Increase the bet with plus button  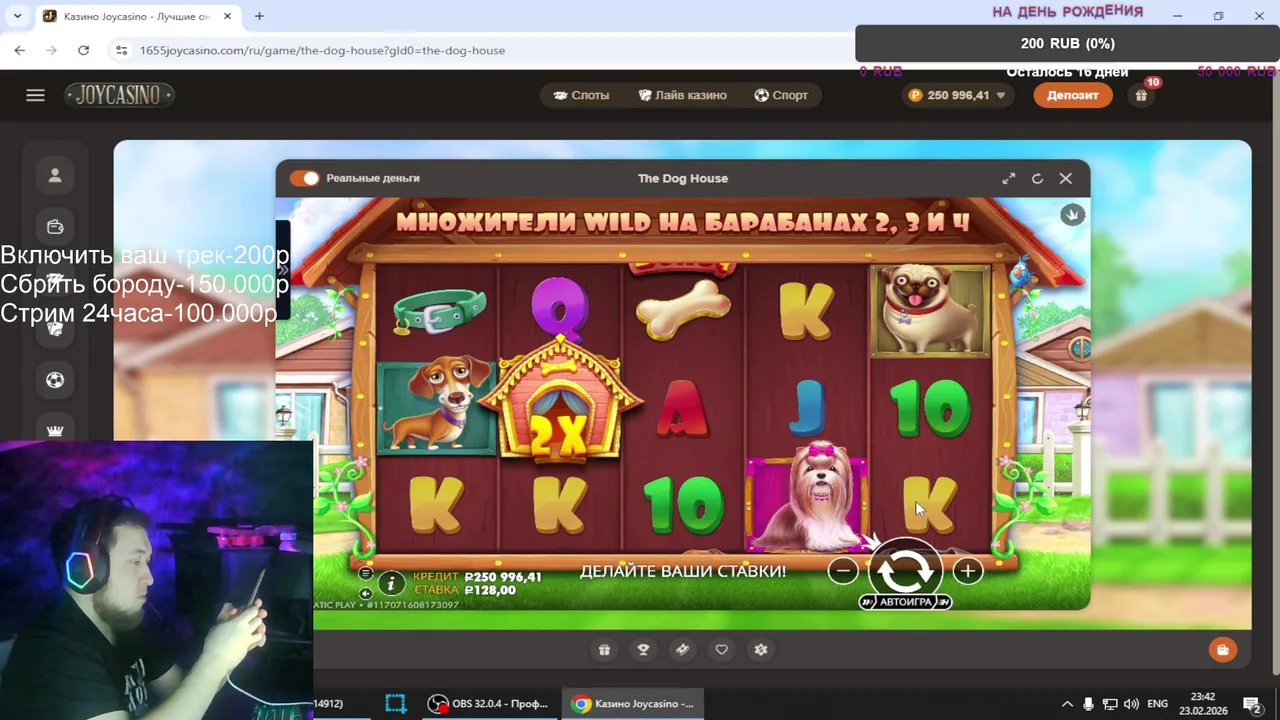967,571
